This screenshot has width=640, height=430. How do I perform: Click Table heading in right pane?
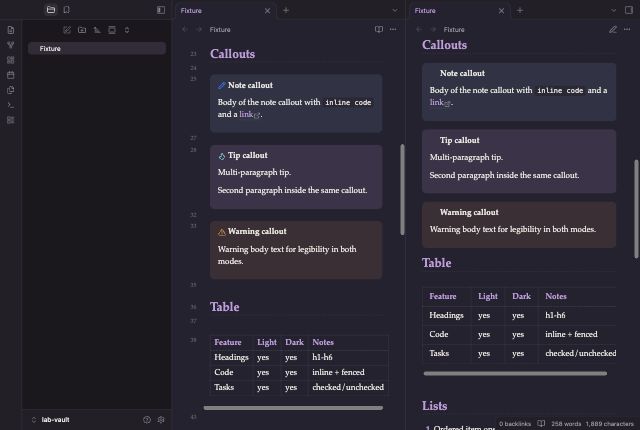(437, 263)
